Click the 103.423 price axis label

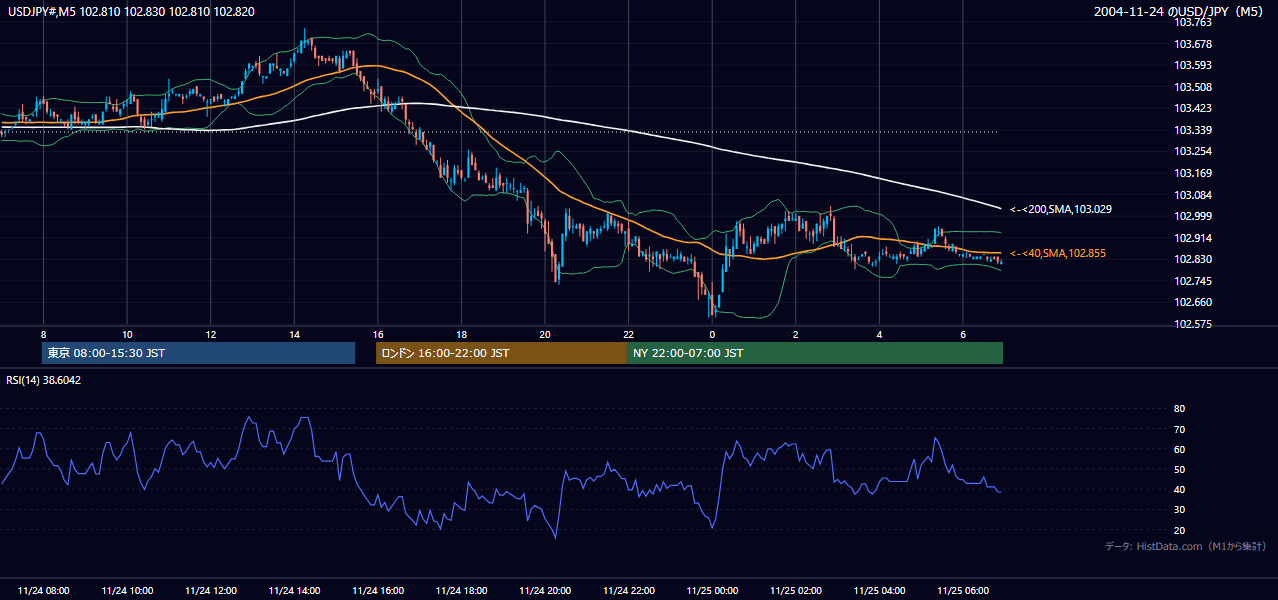point(1193,108)
